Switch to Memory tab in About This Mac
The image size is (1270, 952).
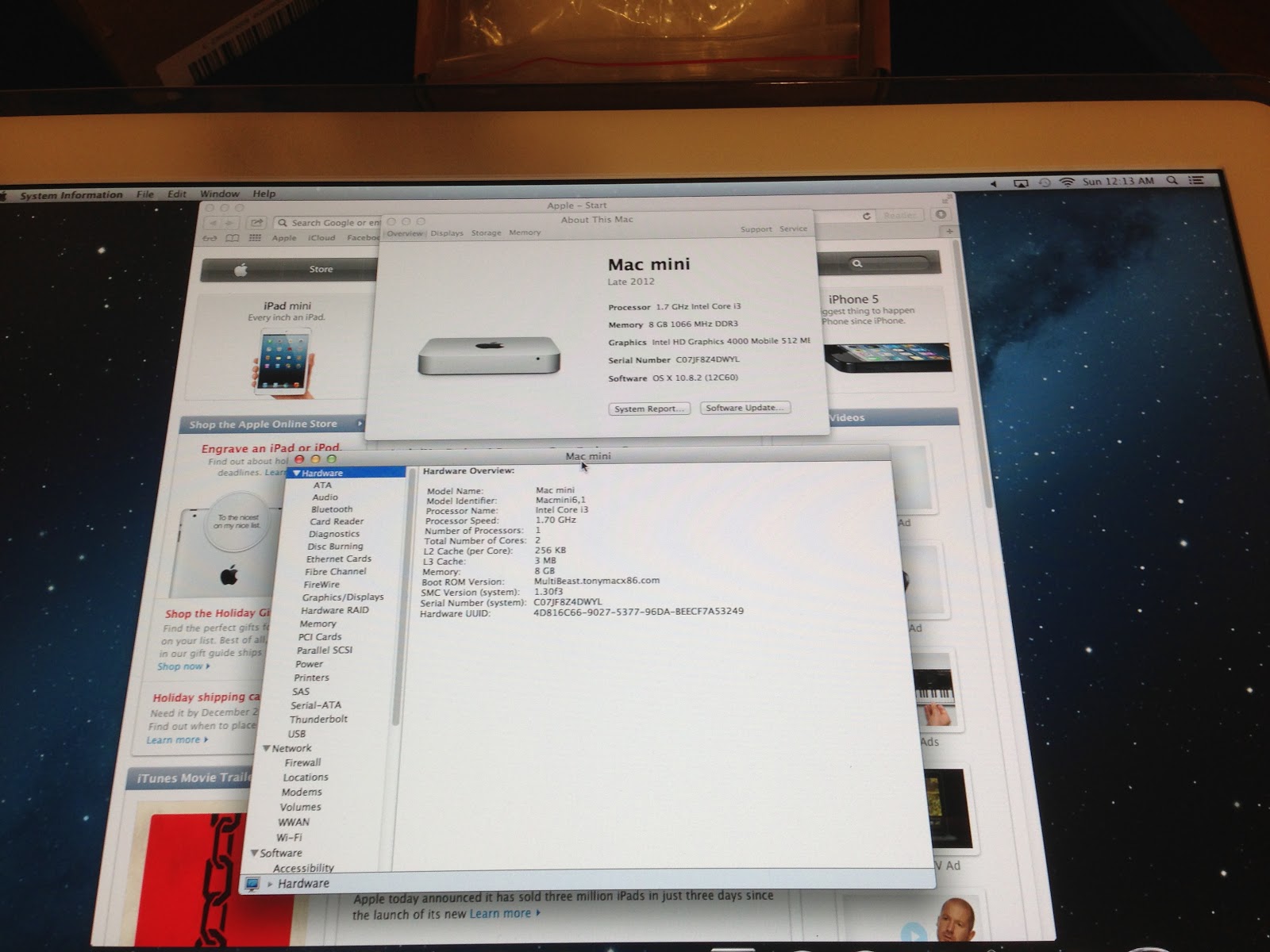pyautogui.click(x=525, y=232)
